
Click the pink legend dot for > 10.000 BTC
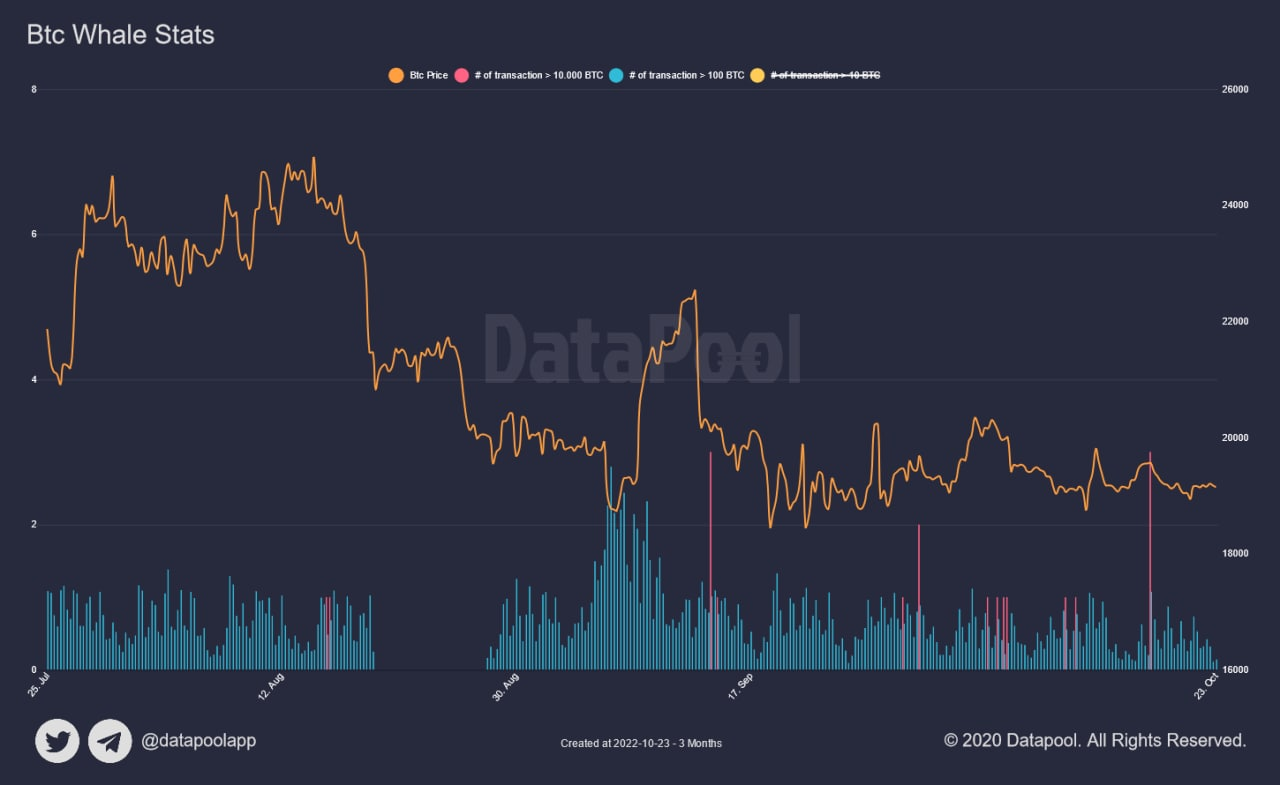462,75
